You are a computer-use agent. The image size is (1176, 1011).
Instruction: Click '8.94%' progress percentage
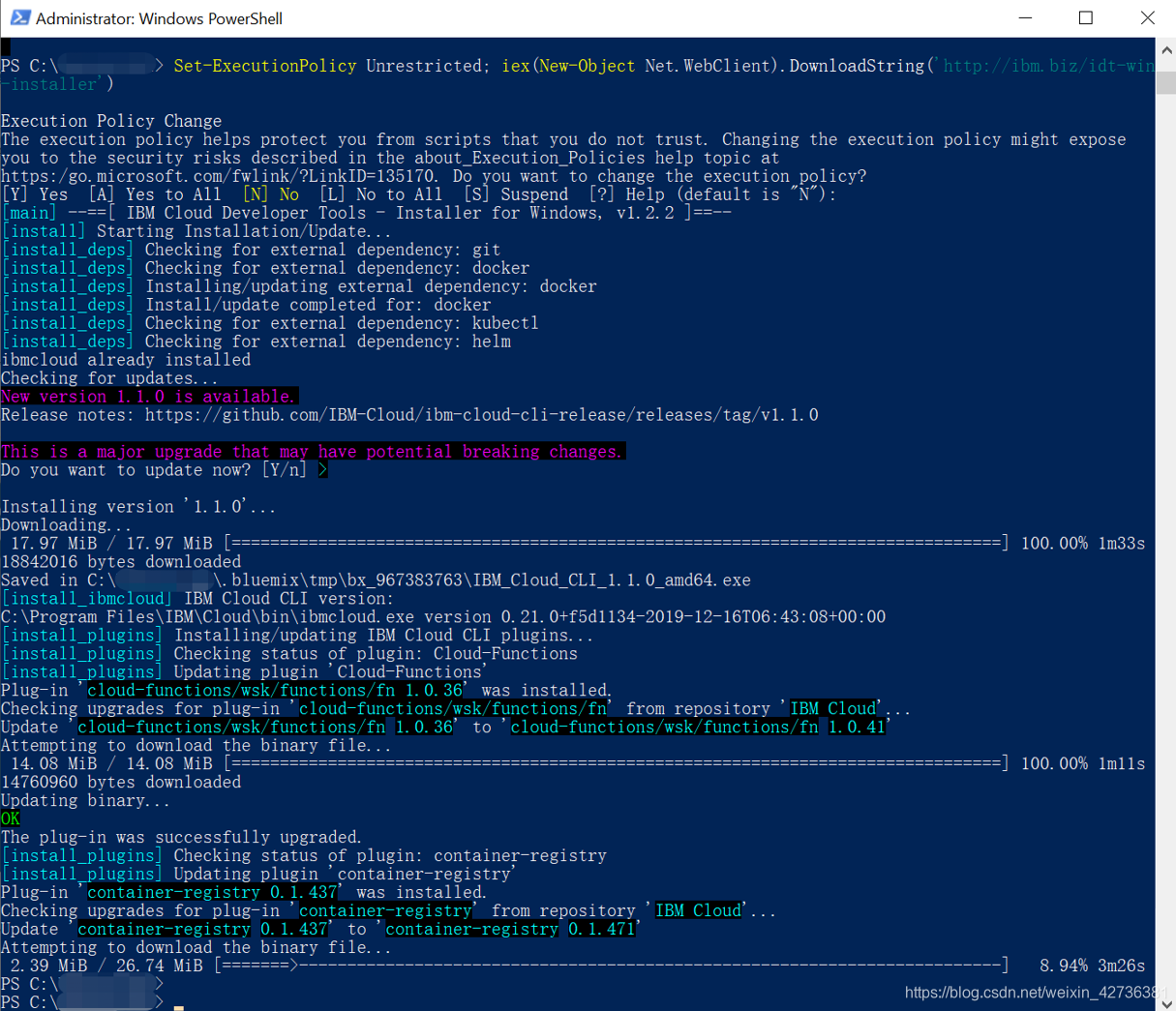1063,966
